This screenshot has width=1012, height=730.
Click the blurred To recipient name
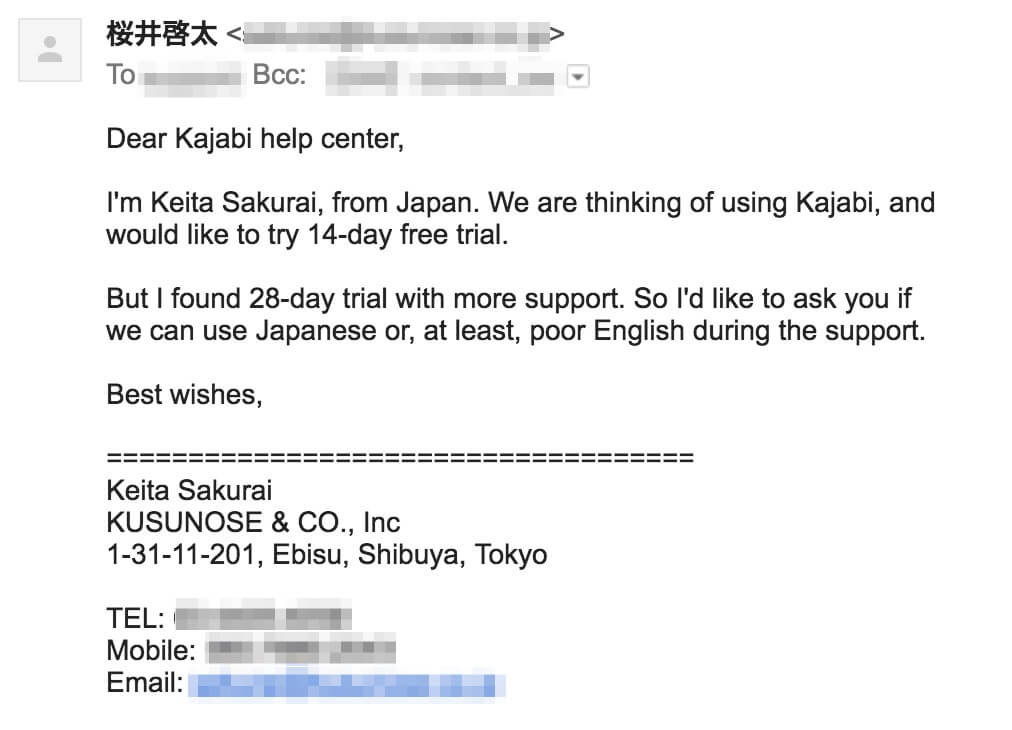(192, 77)
